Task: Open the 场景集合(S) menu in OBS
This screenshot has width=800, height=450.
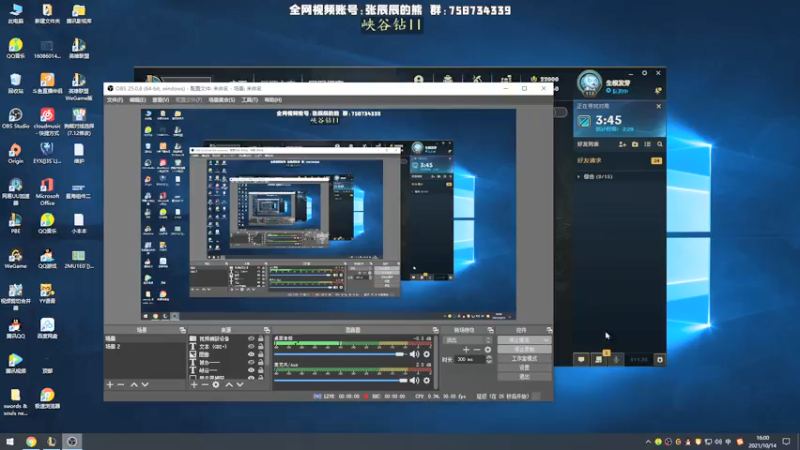Action: [x=221, y=100]
